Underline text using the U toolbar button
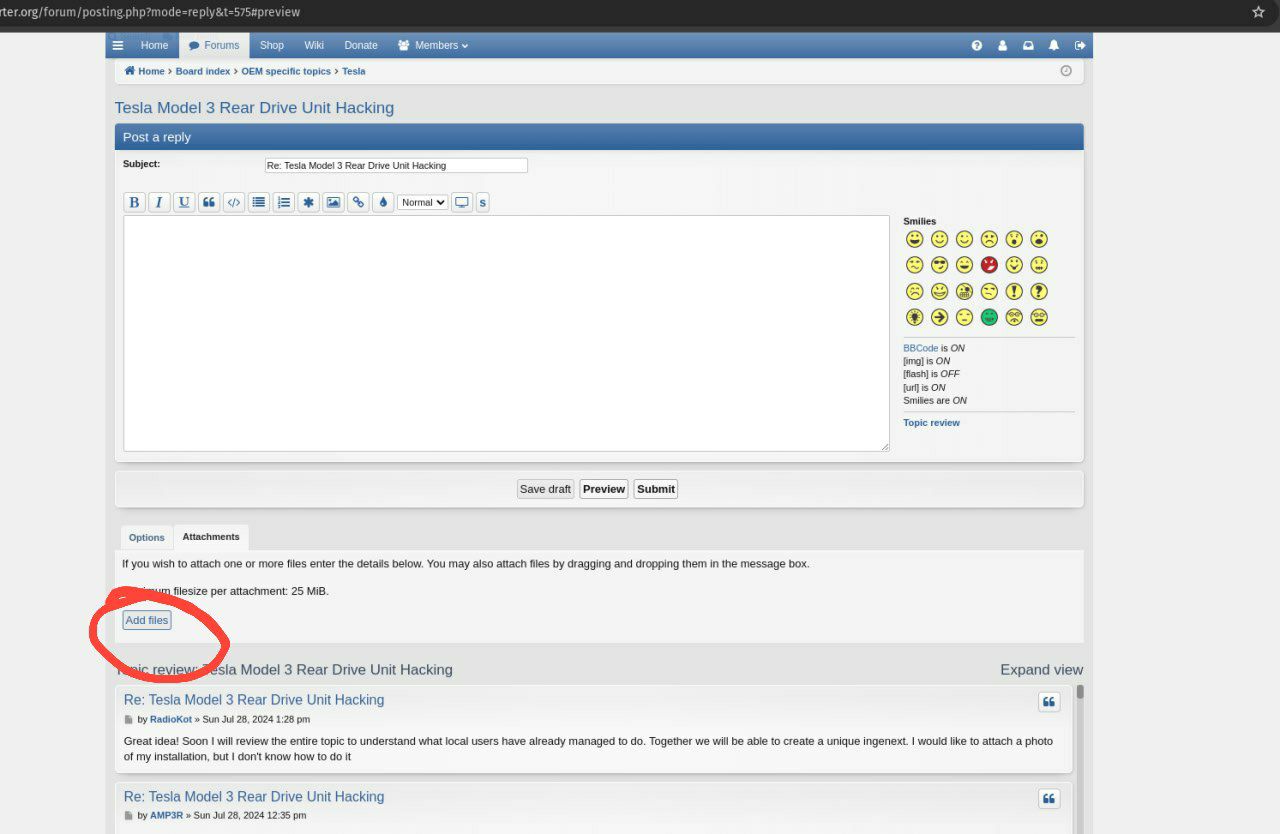Screen dimensions: 1280x834 184,202
